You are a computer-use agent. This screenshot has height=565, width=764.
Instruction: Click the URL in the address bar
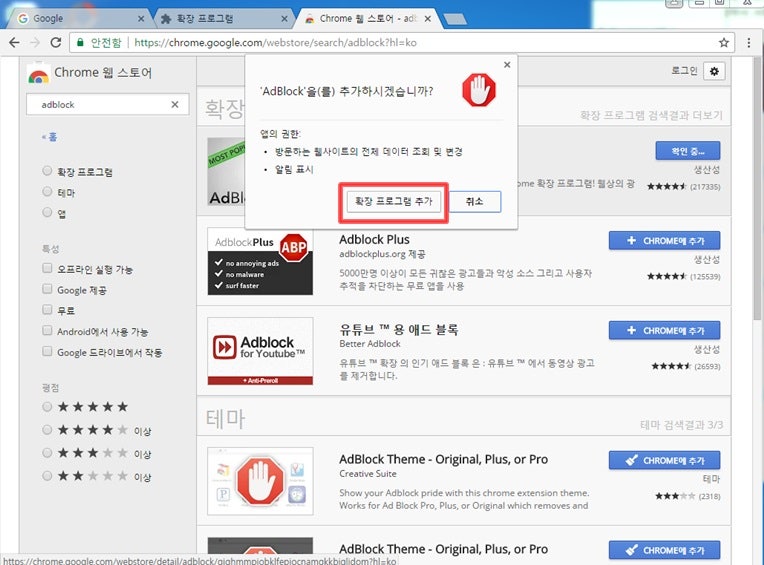[x=275, y=43]
